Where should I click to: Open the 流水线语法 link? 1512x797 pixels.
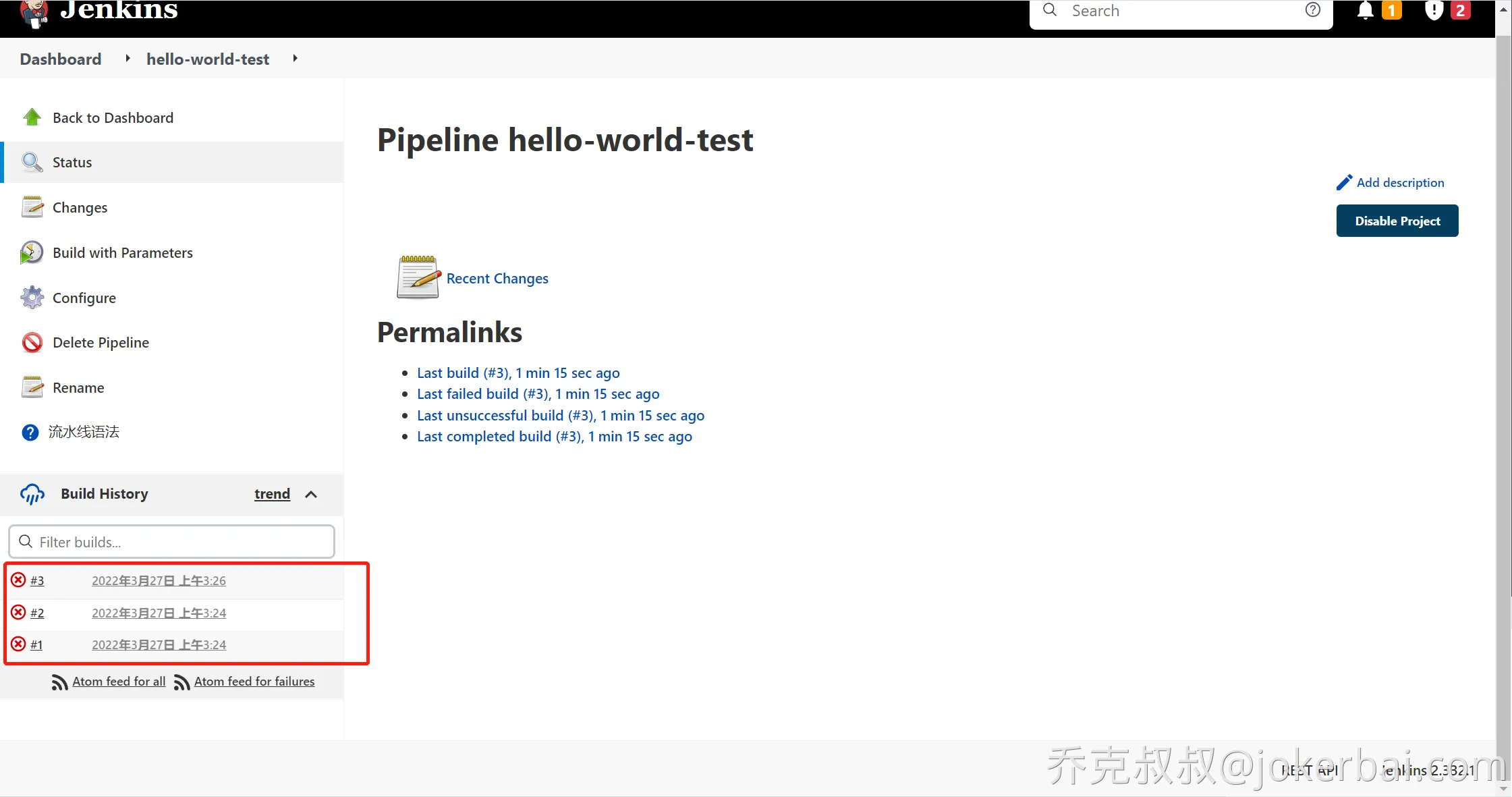pos(84,432)
